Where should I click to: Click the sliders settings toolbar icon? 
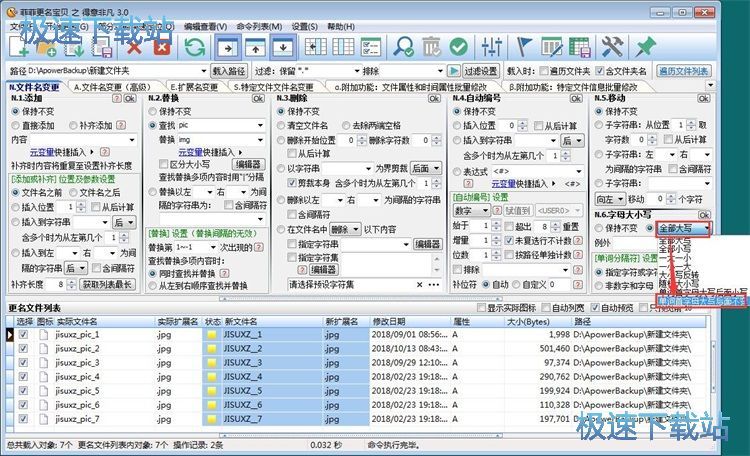click(x=491, y=47)
